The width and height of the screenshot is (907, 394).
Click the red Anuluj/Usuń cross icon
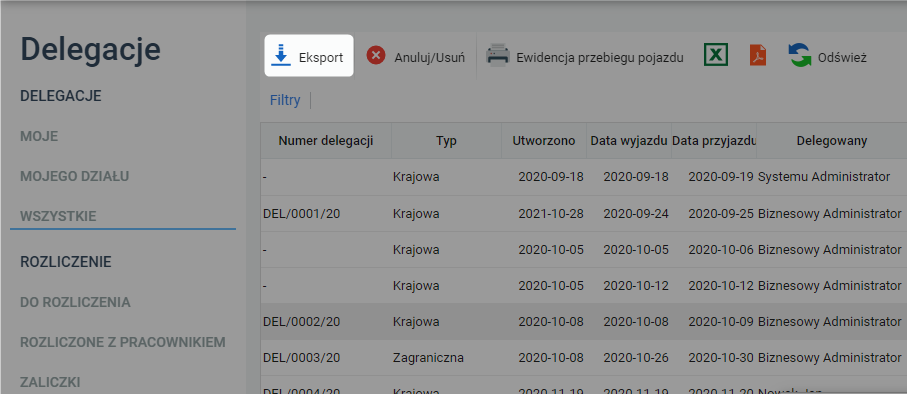click(x=376, y=56)
